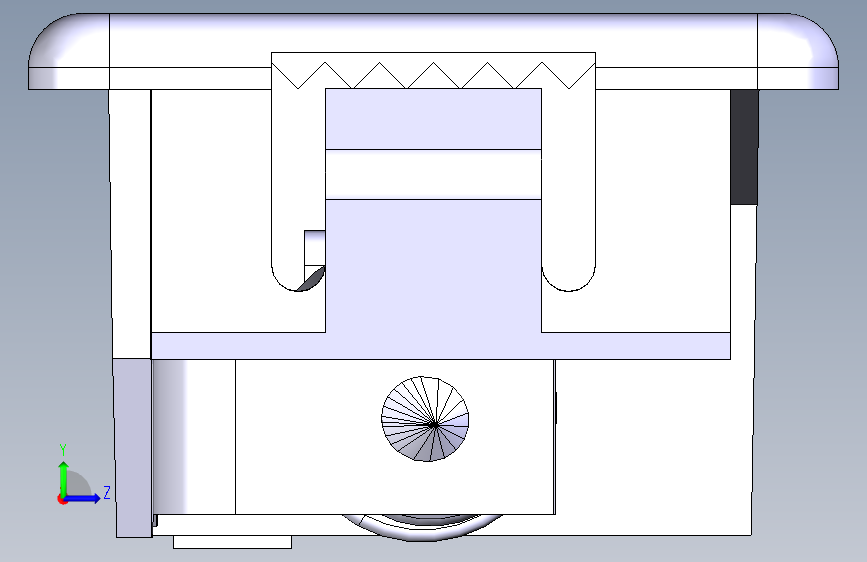Click the blue Z axis of the triad

83,498
